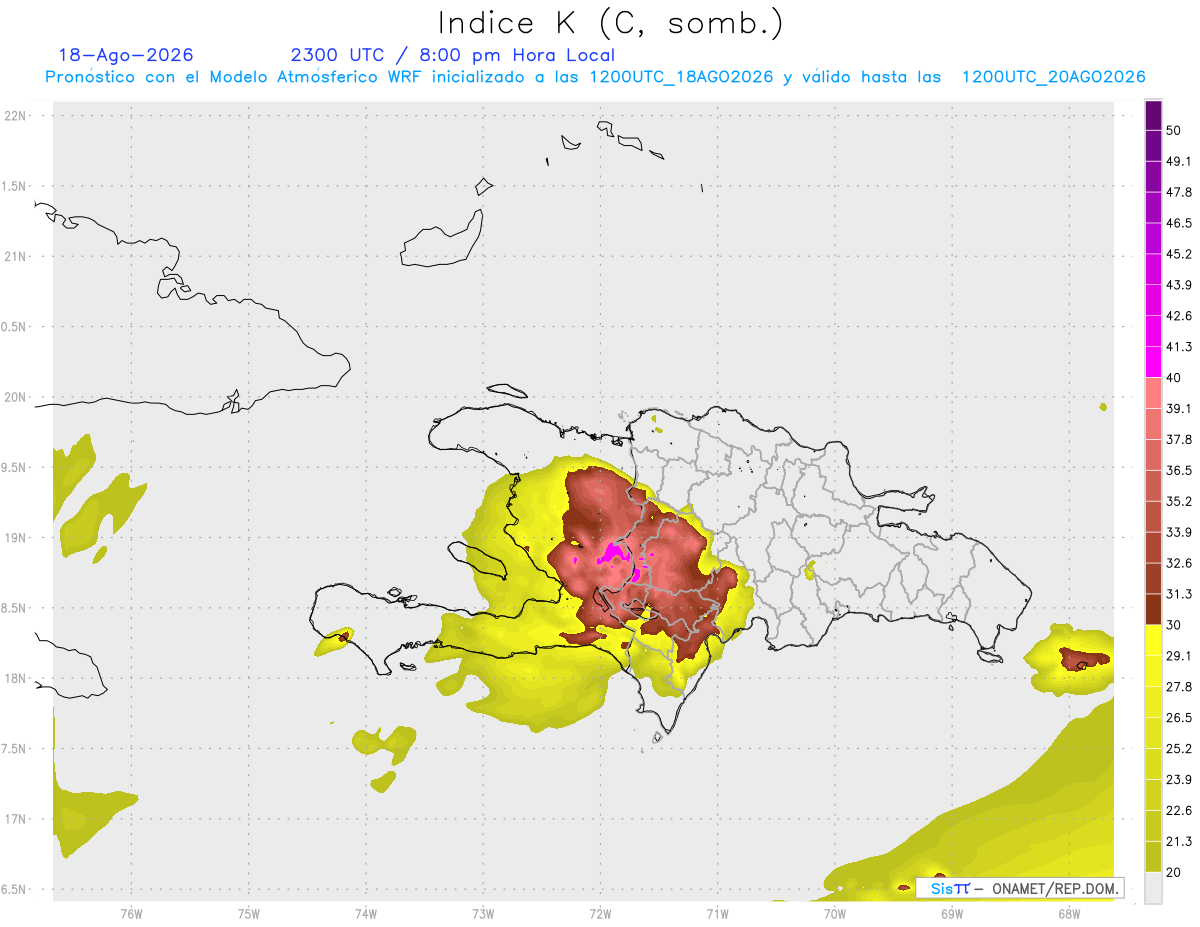The height and width of the screenshot is (927, 1200).
Task: Click the "17N" latitude label
Action: click(17, 819)
